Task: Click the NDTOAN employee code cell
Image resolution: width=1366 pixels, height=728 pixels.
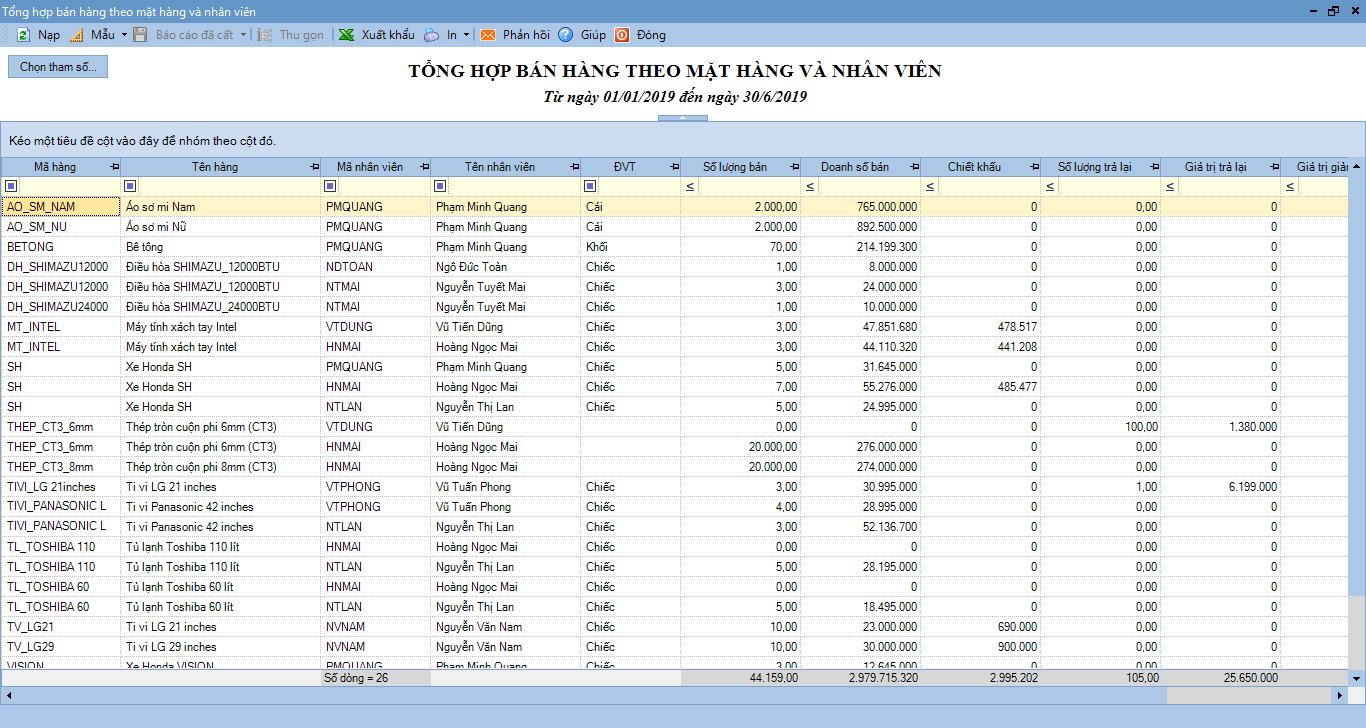Action: pos(376,267)
